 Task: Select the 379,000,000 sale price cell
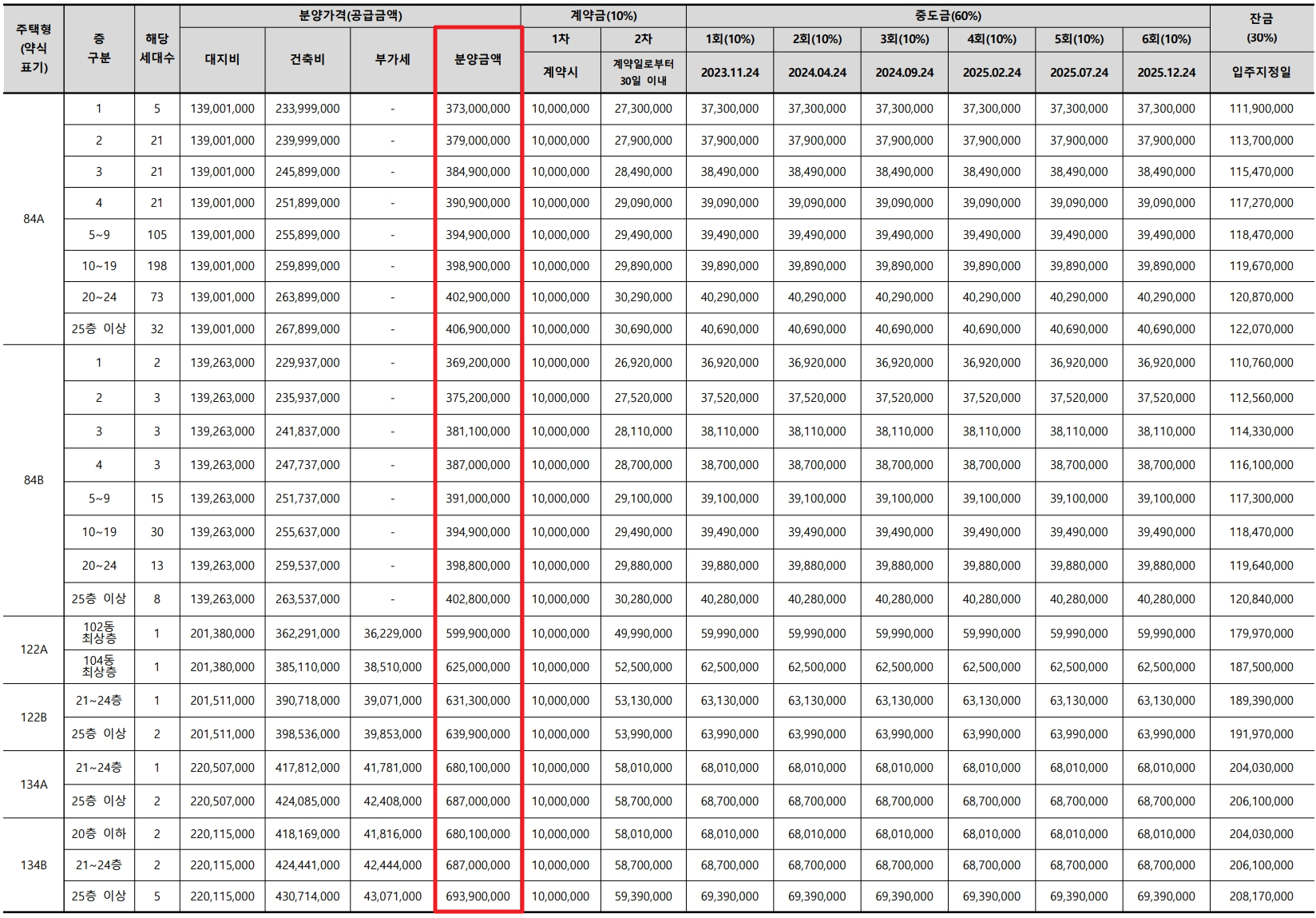click(478, 141)
